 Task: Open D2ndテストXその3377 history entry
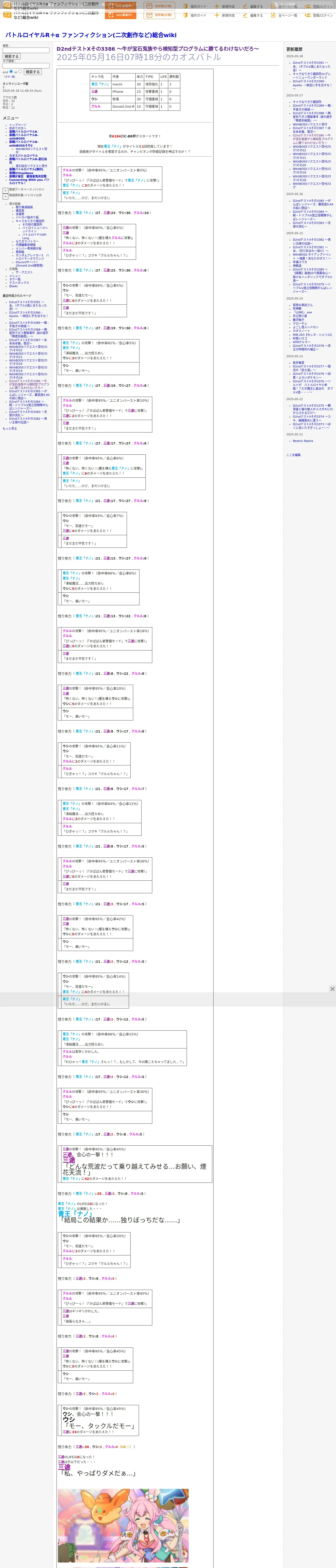[312, 368]
